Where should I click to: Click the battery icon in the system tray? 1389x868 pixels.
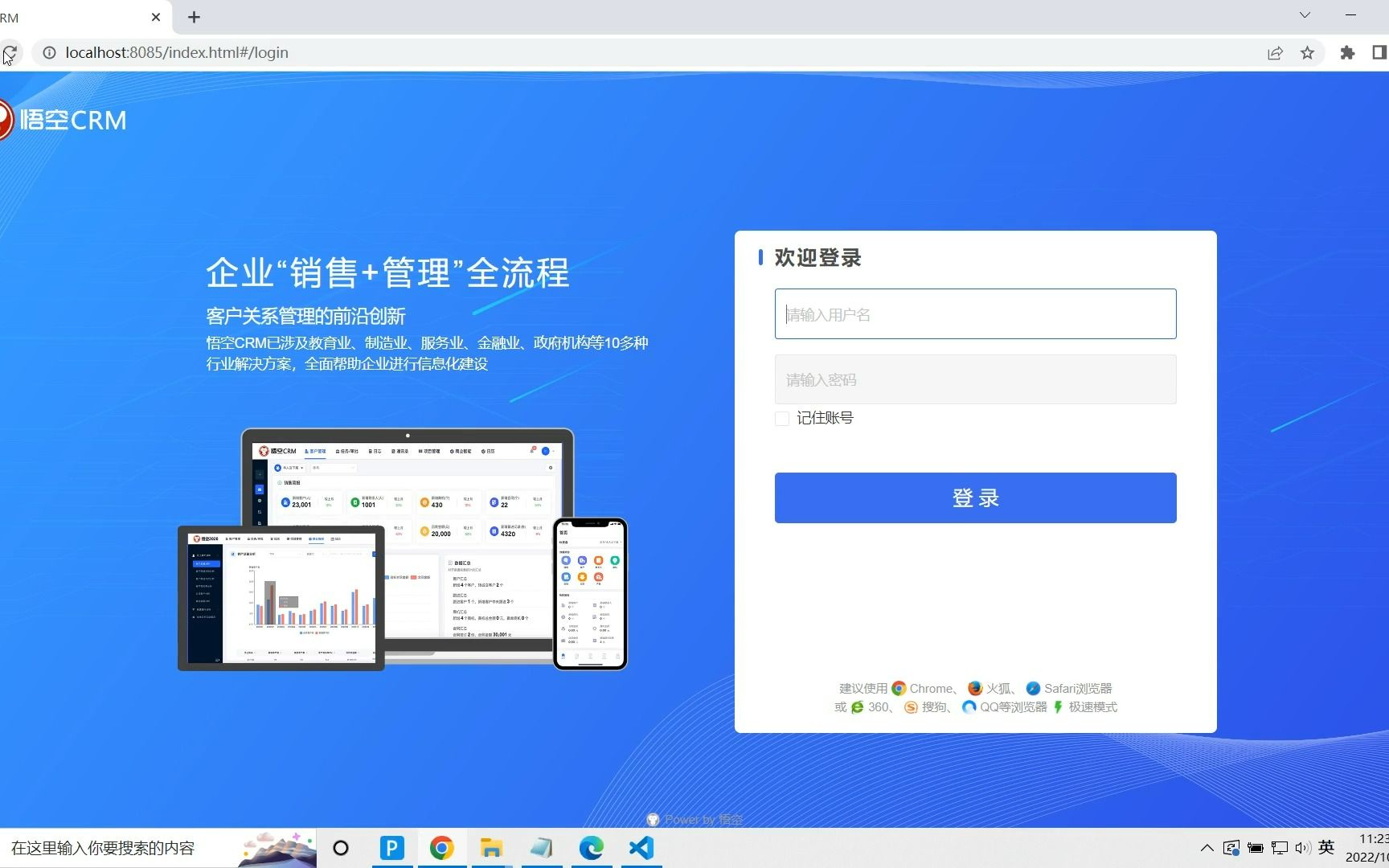[1256, 848]
